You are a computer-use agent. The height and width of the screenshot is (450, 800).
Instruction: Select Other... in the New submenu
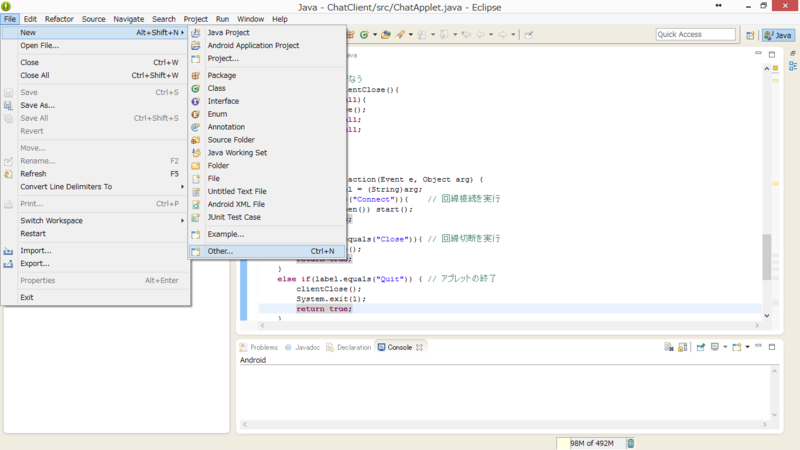(x=267, y=251)
